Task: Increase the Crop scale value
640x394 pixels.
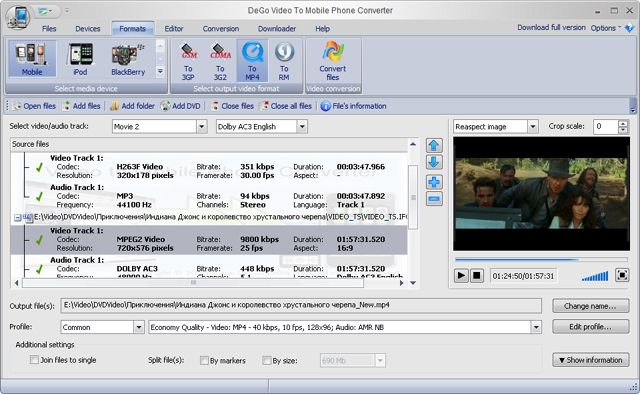Action: [623, 124]
